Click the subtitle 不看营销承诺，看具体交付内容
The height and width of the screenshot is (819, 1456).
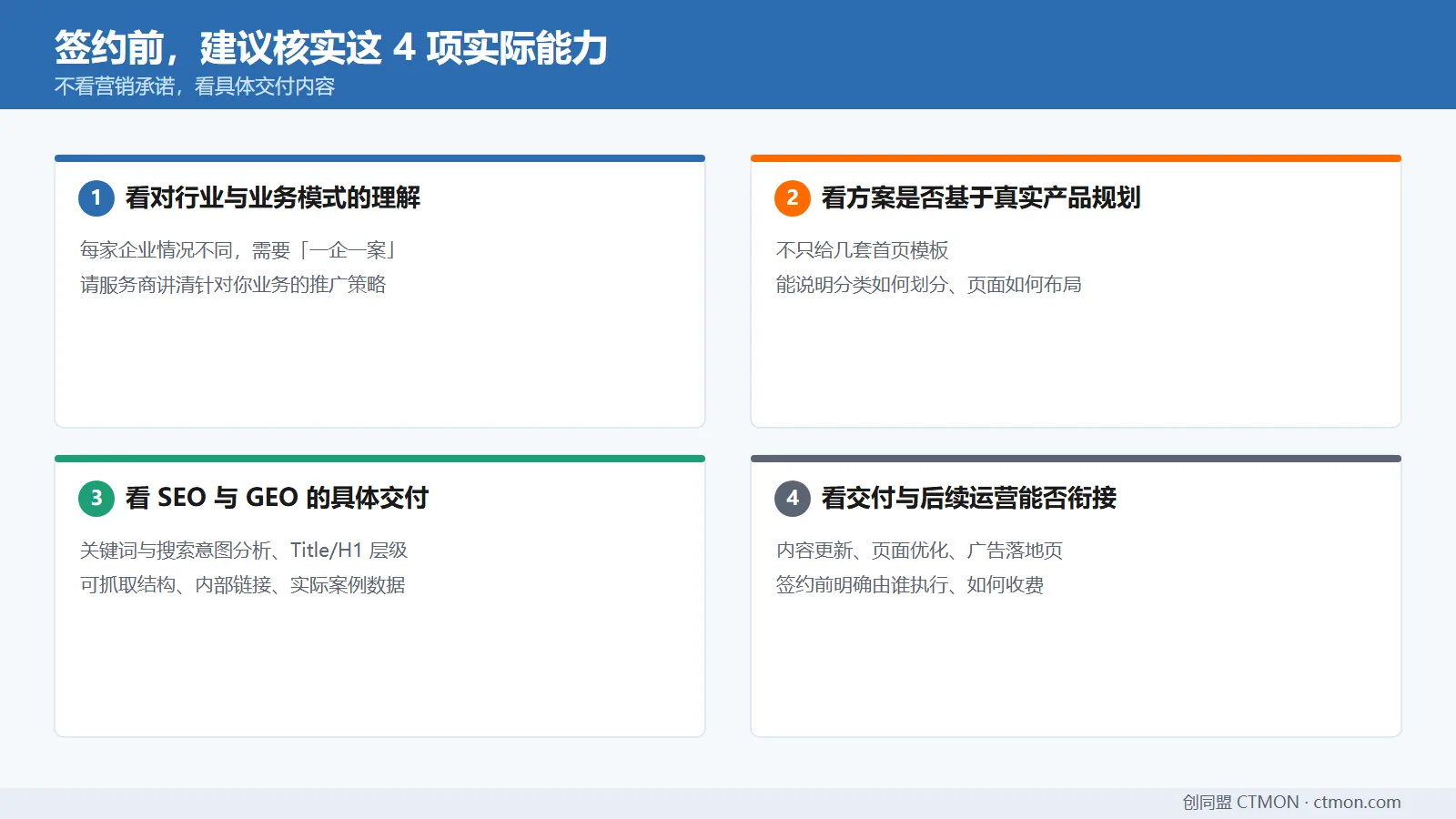click(x=195, y=86)
